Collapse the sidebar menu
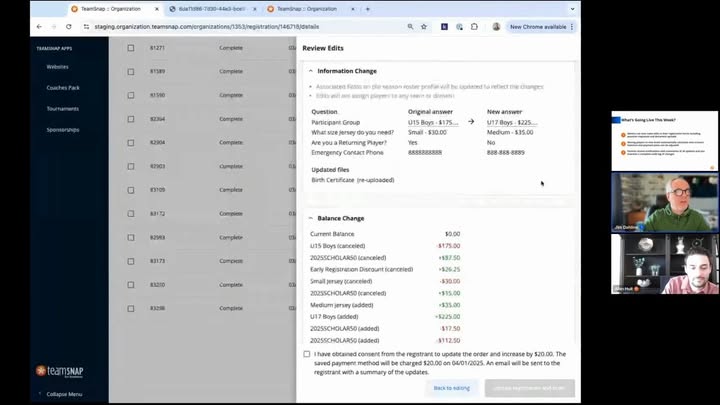 [x=62, y=394]
